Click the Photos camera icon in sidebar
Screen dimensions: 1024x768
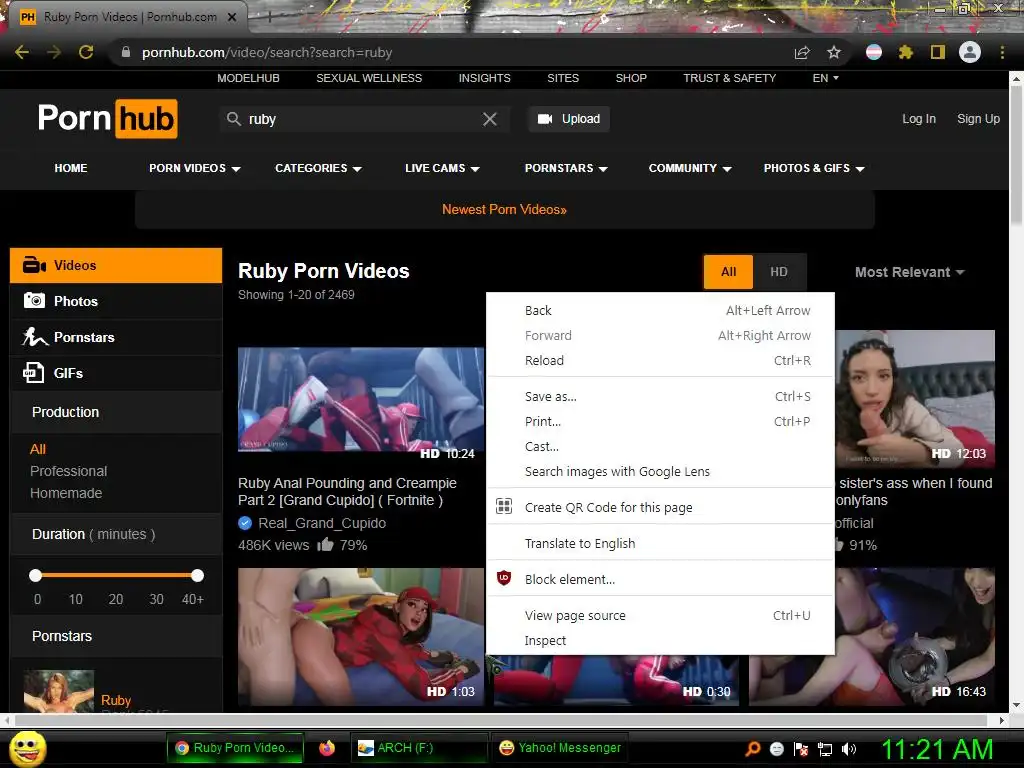[34, 300]
